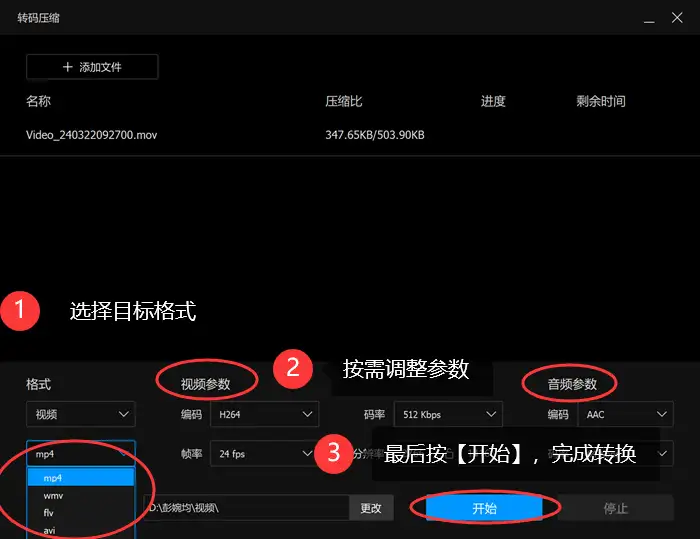This screenshot has width=700, height=539.
Task: Click the 停止 stop button
Action: coord(616,508)
